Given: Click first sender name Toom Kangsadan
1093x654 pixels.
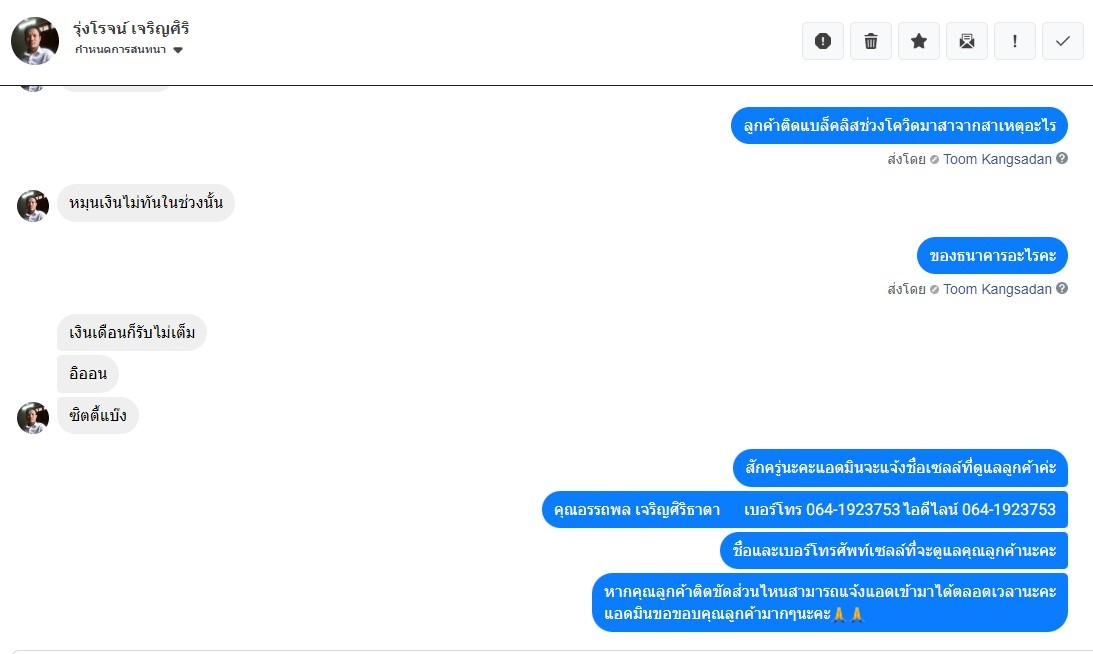Looking at the screenshot, I should pos(997,159).
